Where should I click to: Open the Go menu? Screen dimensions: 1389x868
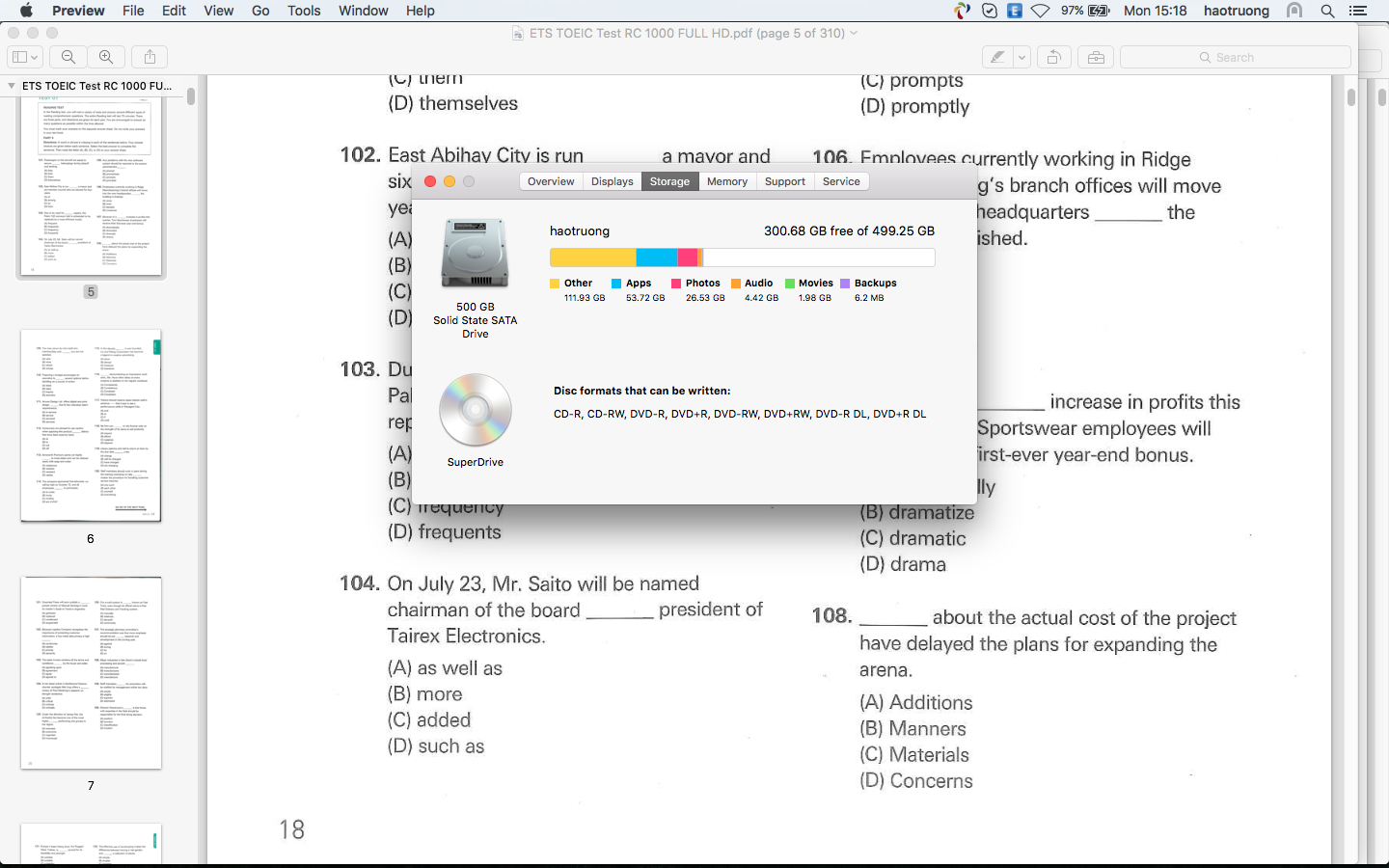pyautogui.click(x=260, y=11)
